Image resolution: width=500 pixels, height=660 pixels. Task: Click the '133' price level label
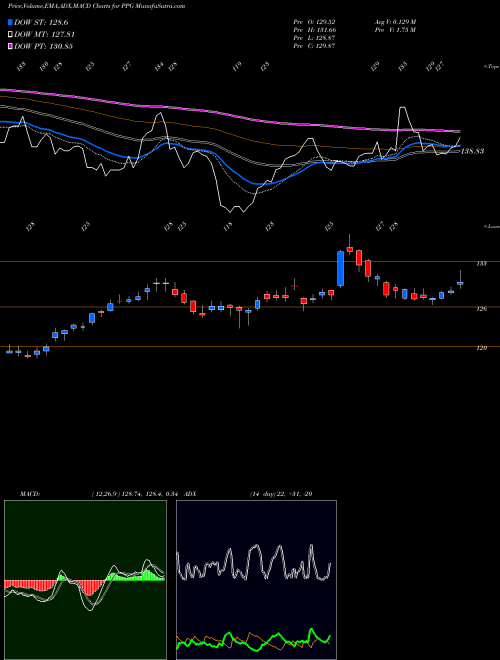click(481, 263)
